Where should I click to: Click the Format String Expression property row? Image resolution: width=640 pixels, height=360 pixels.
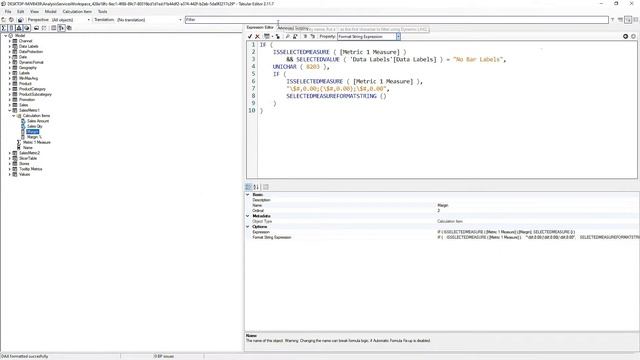[x=442, y=237]
